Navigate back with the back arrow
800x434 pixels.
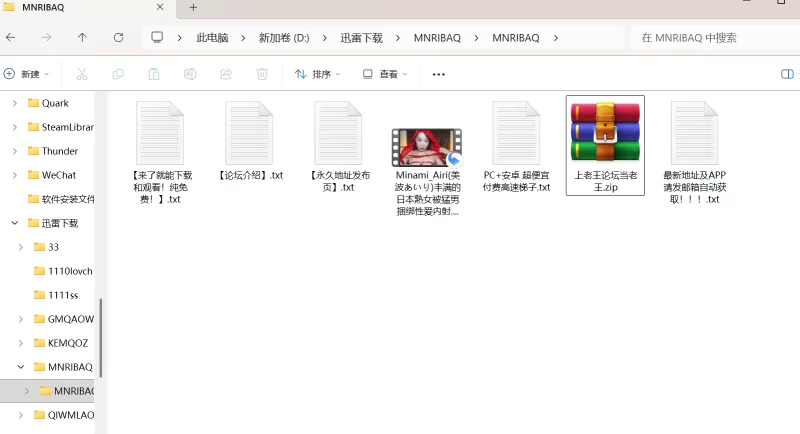tap(10, 38)
